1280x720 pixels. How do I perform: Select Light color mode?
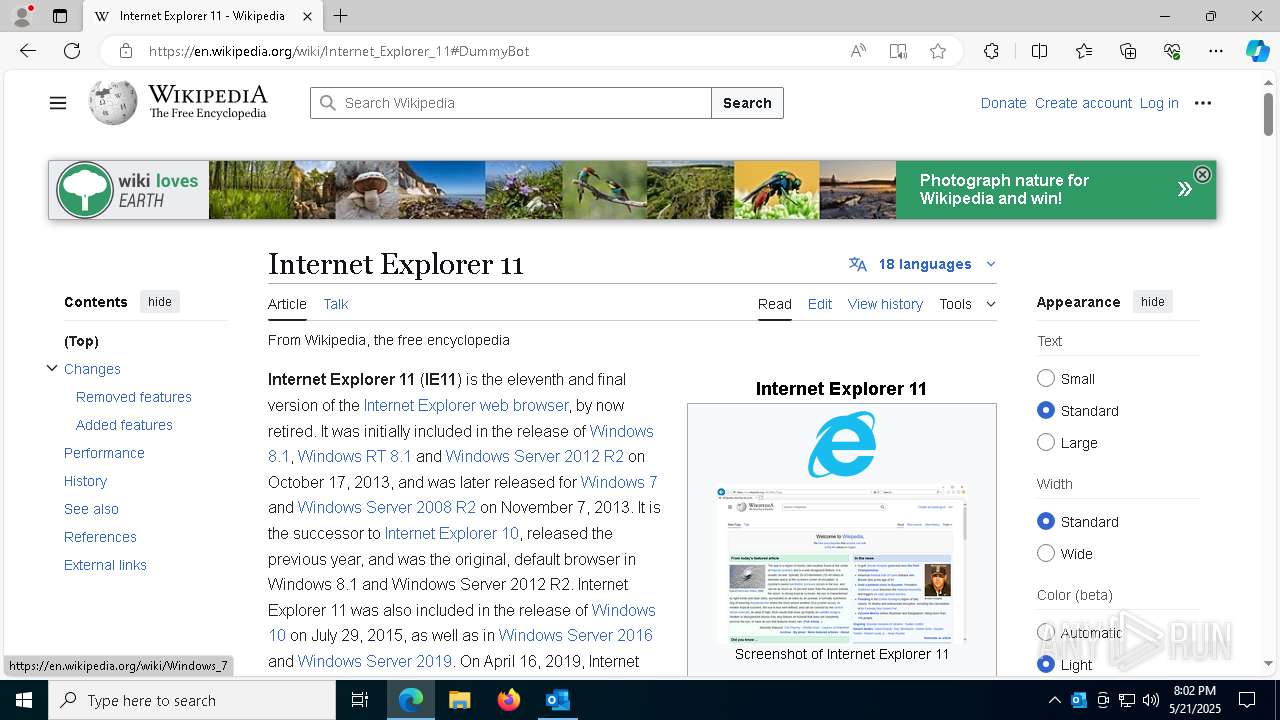click(x=1046, y=664)
